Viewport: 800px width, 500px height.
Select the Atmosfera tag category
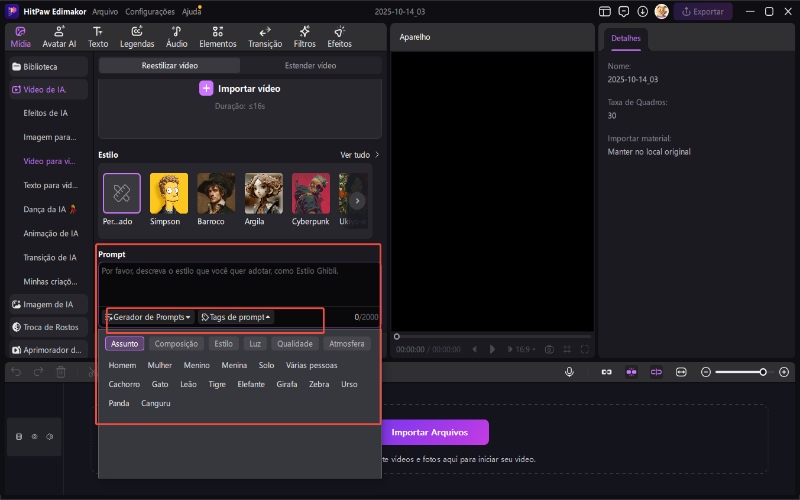coord(346,344)
